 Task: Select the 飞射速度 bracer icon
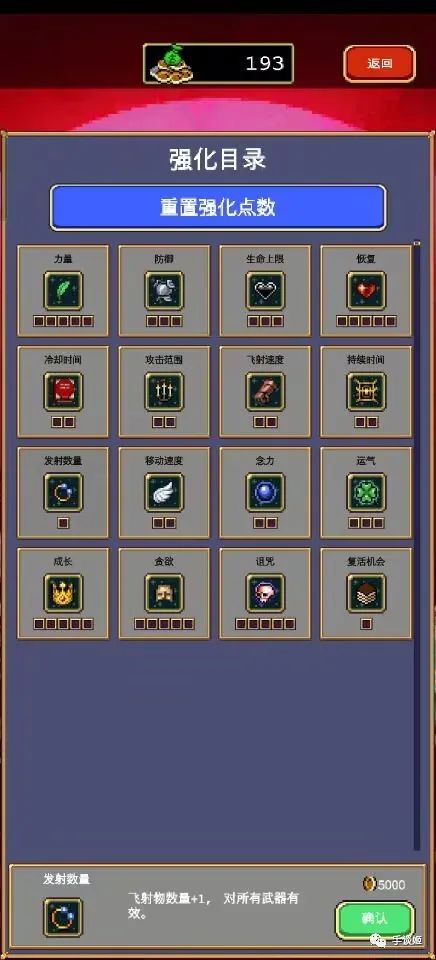(265, 392)
